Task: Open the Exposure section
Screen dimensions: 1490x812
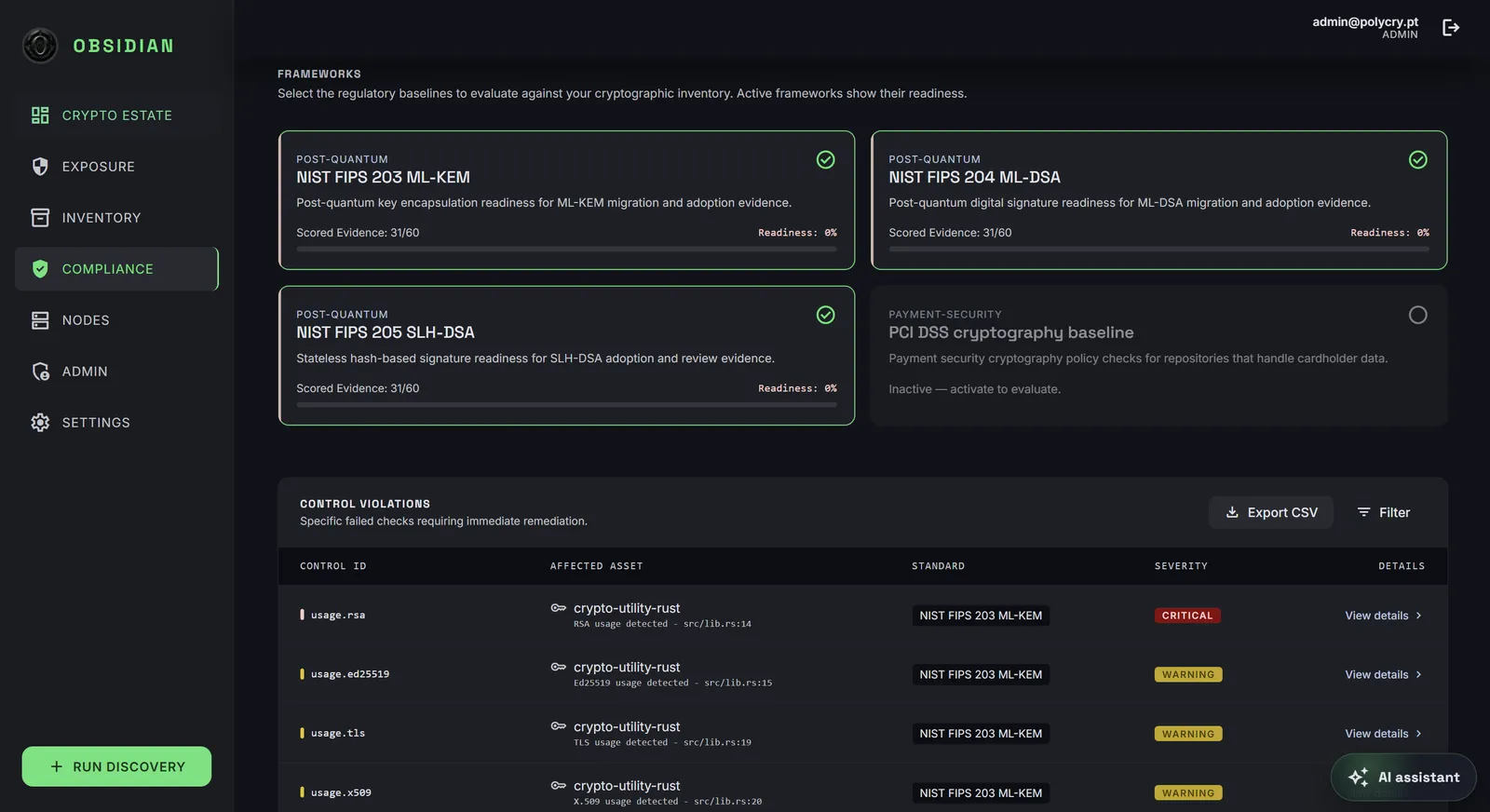Action: pos(116,167)
